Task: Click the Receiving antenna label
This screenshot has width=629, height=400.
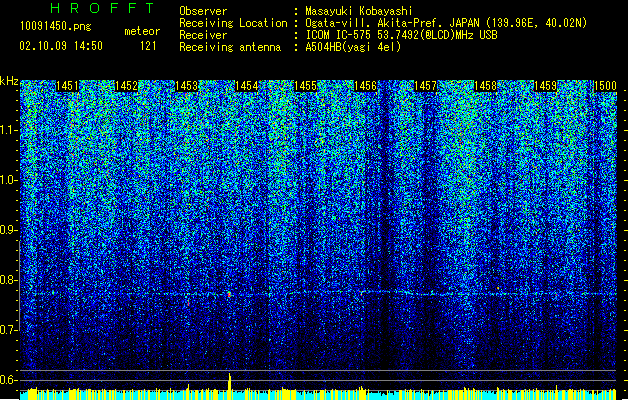Action: [230, 47]
